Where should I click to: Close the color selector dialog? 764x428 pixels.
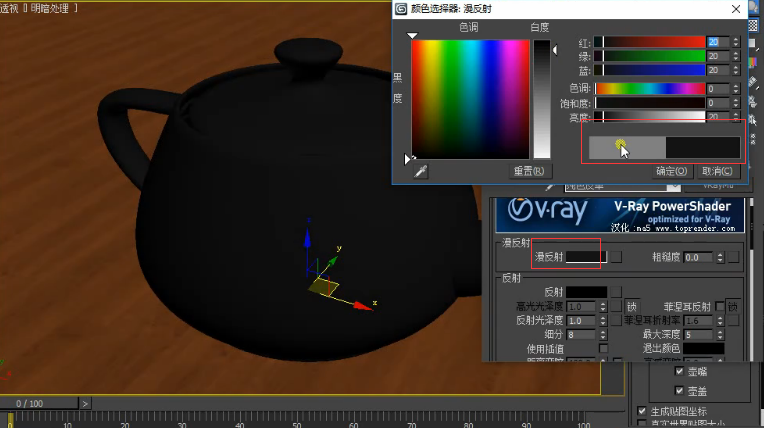click(736, 9)
